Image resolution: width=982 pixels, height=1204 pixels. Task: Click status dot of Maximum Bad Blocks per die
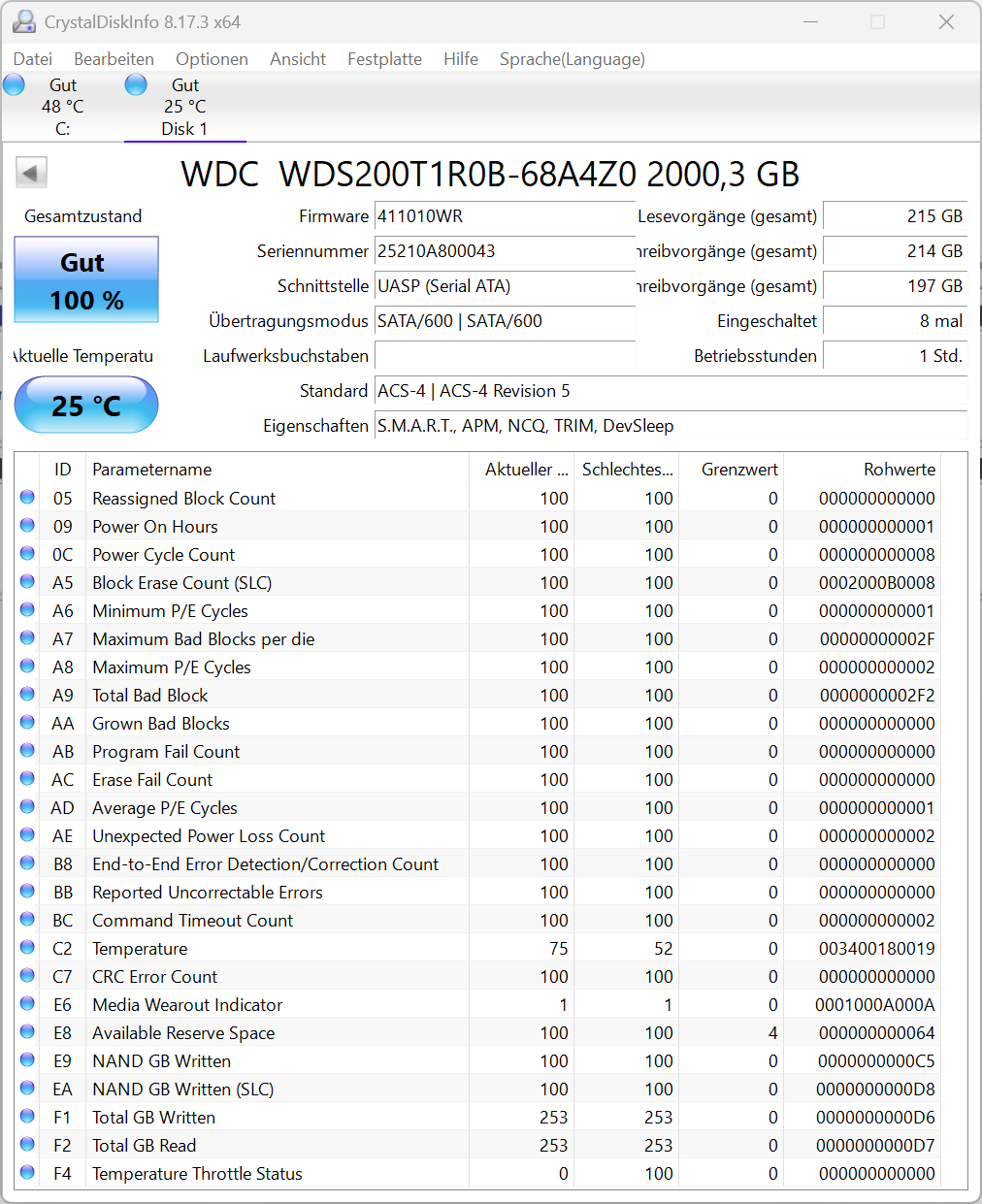click(27, 637)
